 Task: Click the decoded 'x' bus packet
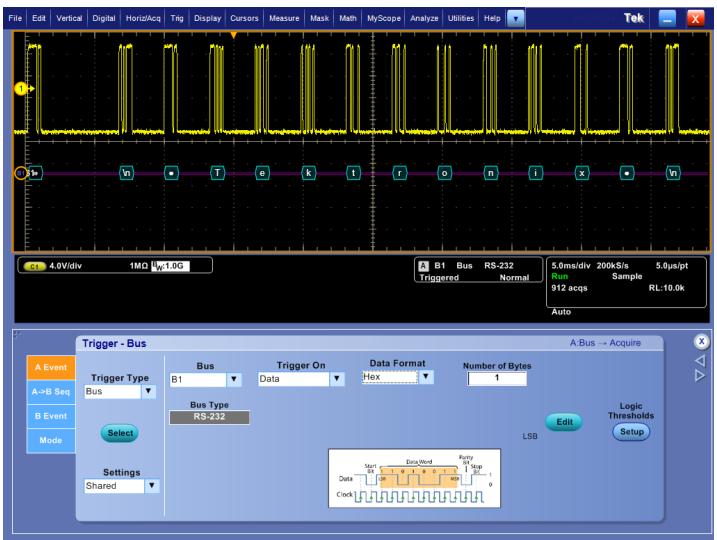582,173
